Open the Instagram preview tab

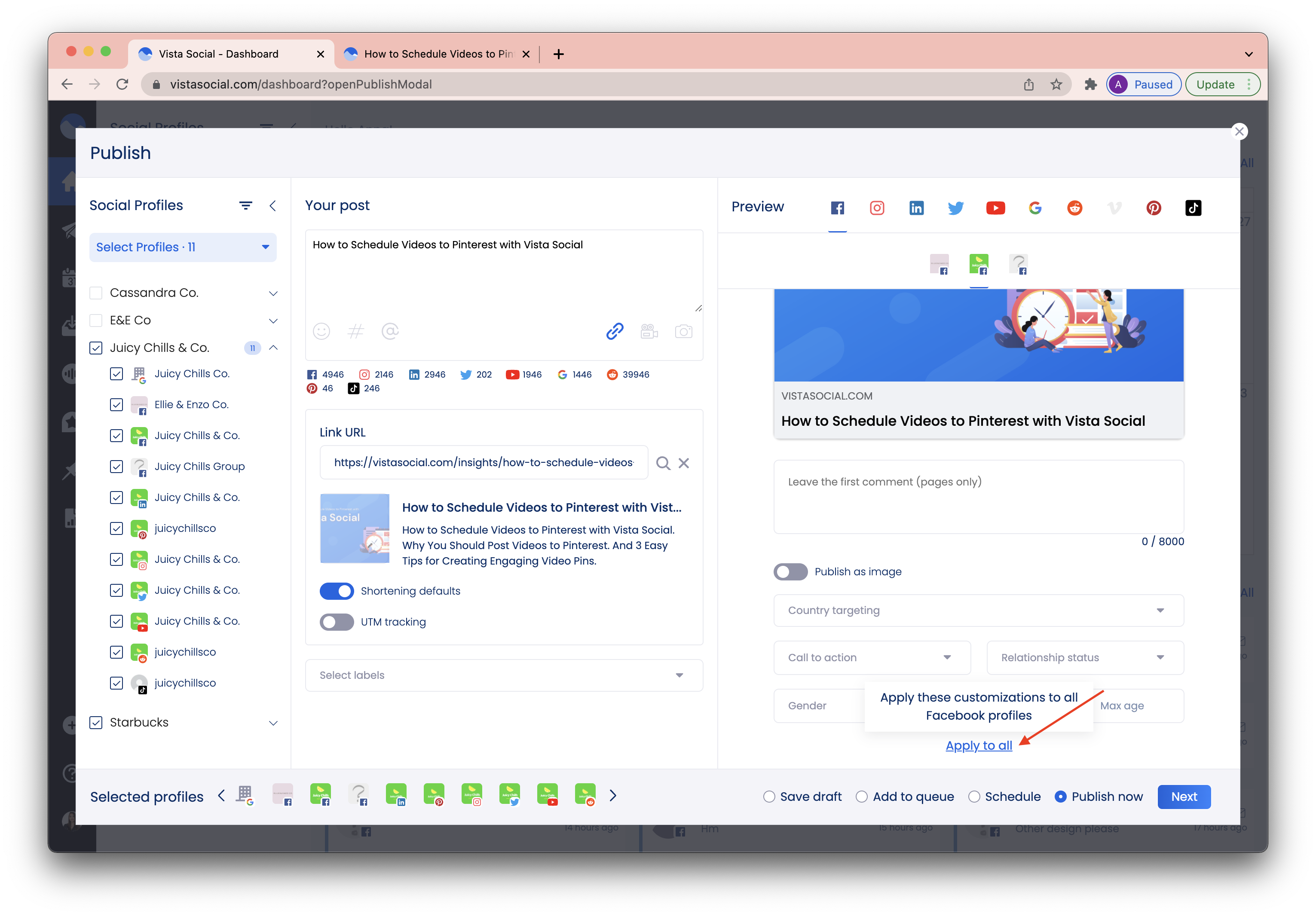click(876, 208)
